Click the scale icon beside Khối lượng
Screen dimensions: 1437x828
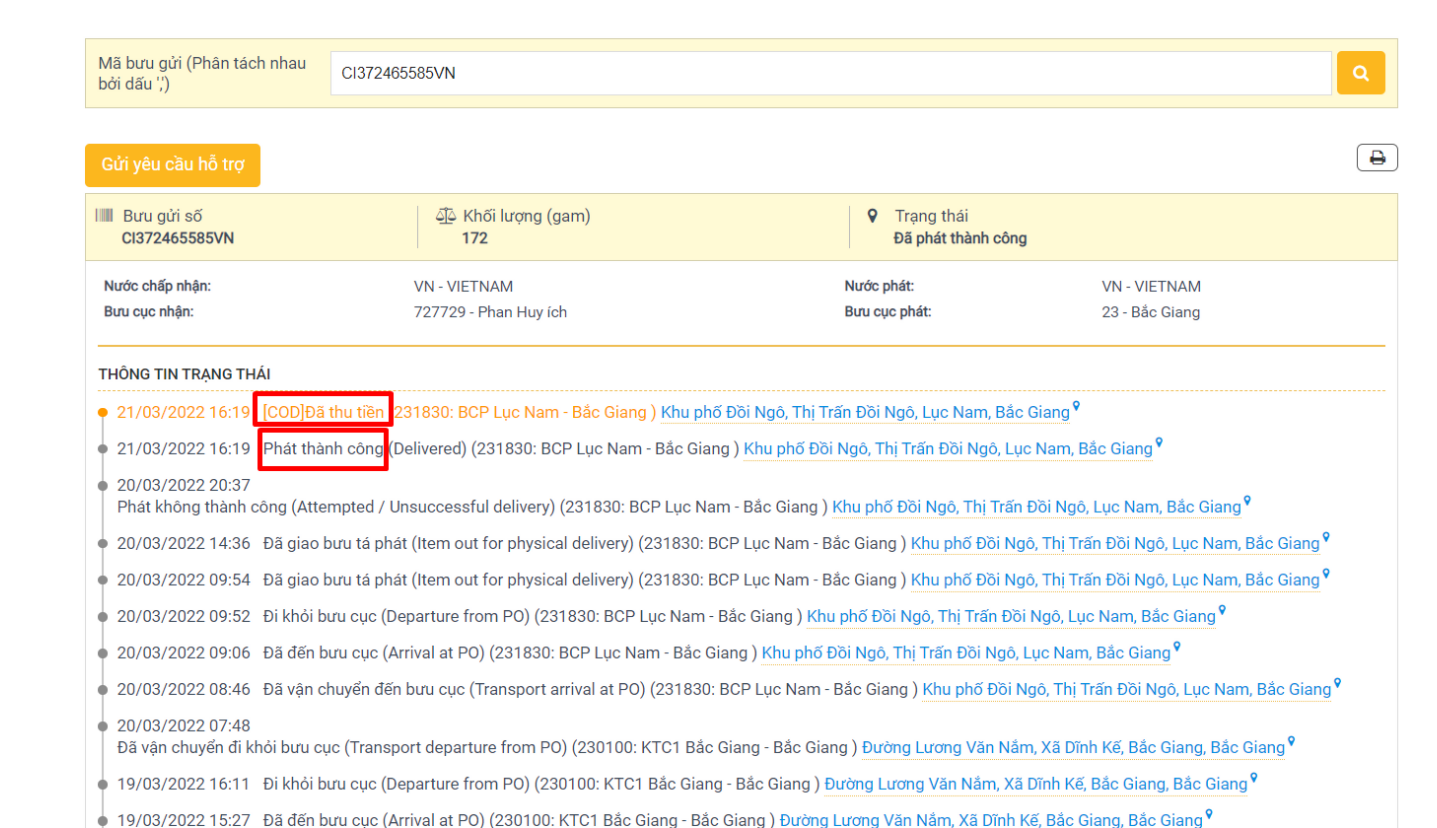[x=445, y=216]
